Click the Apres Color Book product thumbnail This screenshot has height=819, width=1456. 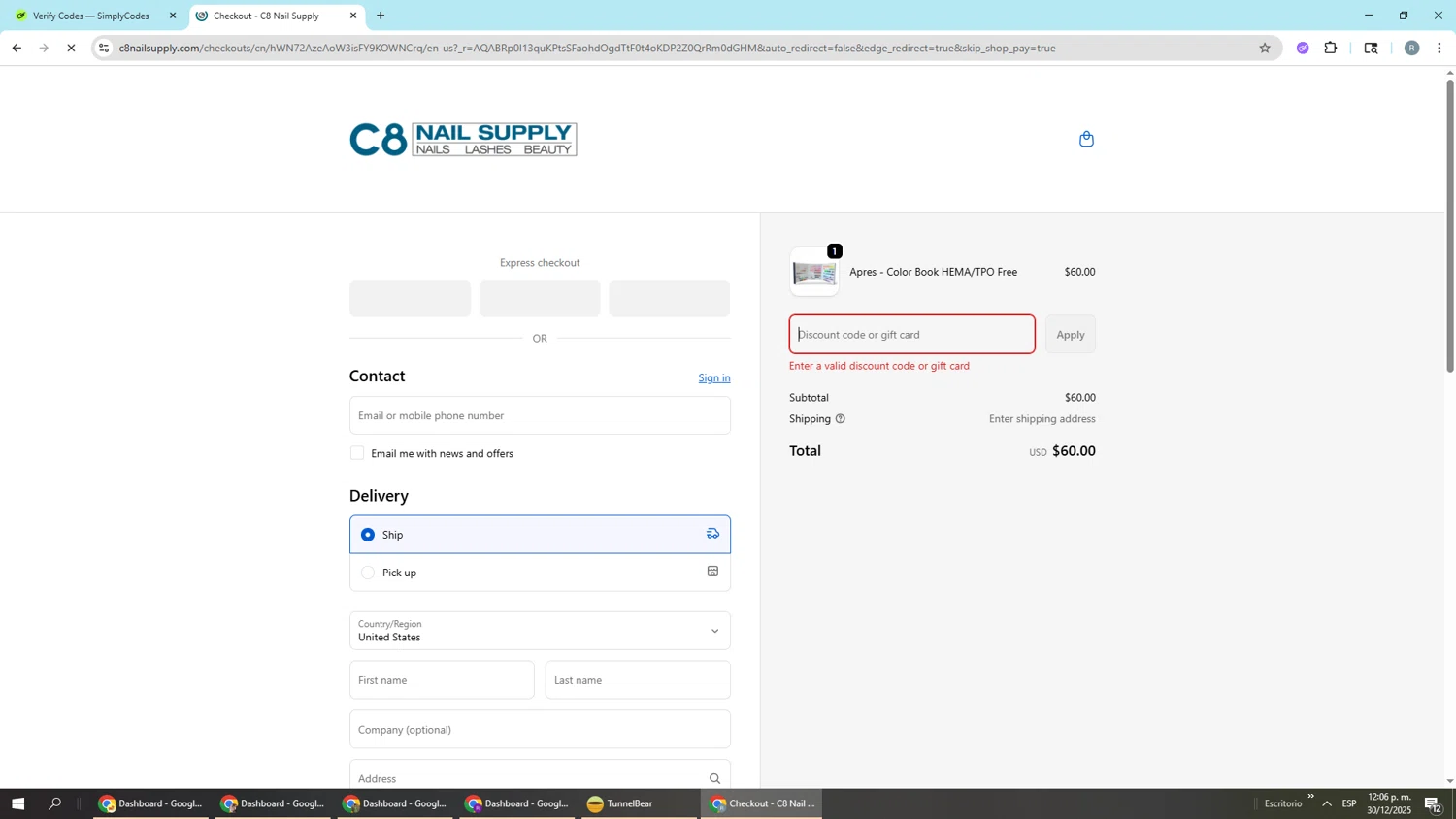(x=814, y=272)
